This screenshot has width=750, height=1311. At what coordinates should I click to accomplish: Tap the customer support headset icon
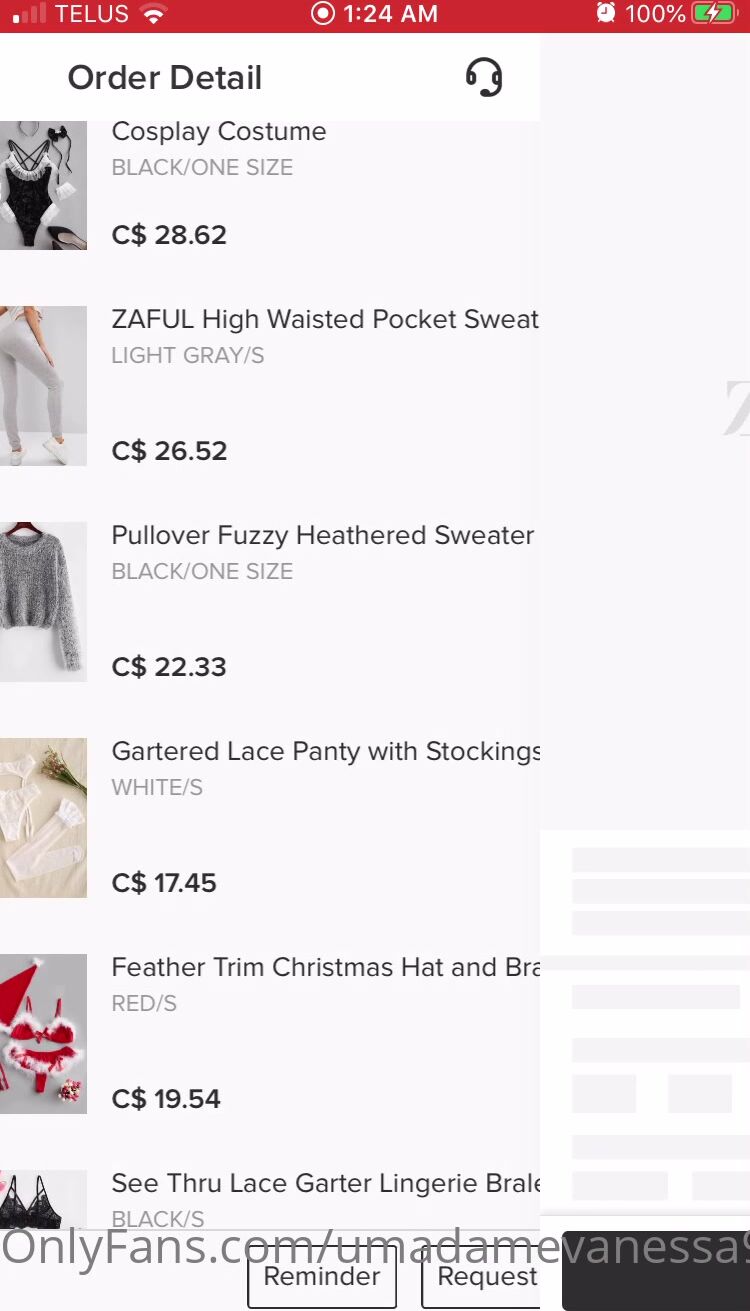pyautogui.click(x=484, y=77)
